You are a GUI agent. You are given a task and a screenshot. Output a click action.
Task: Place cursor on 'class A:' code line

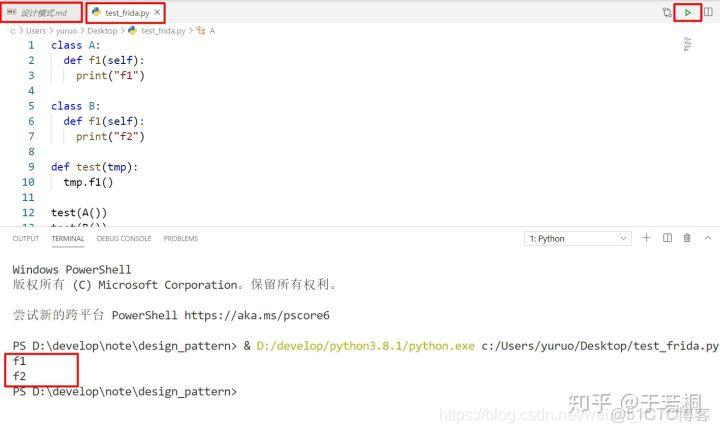pyautogui.click(x=75, y=45)
